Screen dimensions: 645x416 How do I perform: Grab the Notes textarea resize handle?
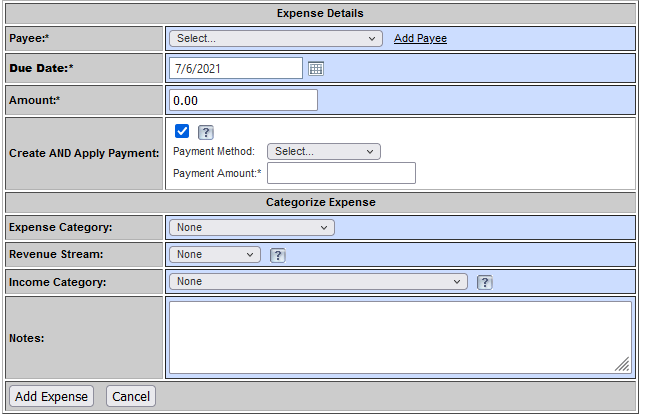tap(622, 366)
